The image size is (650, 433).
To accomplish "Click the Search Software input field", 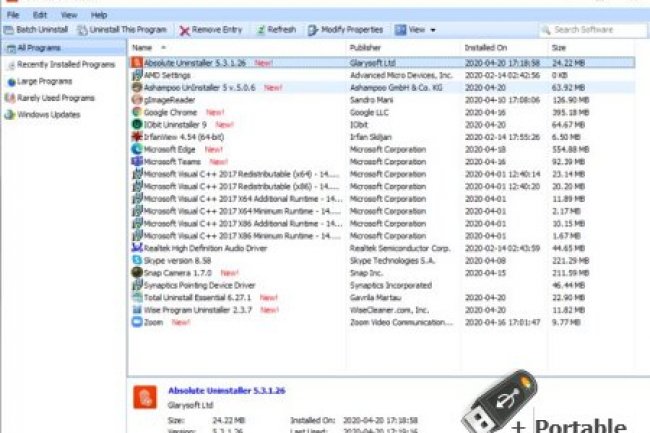I will 596,31.
